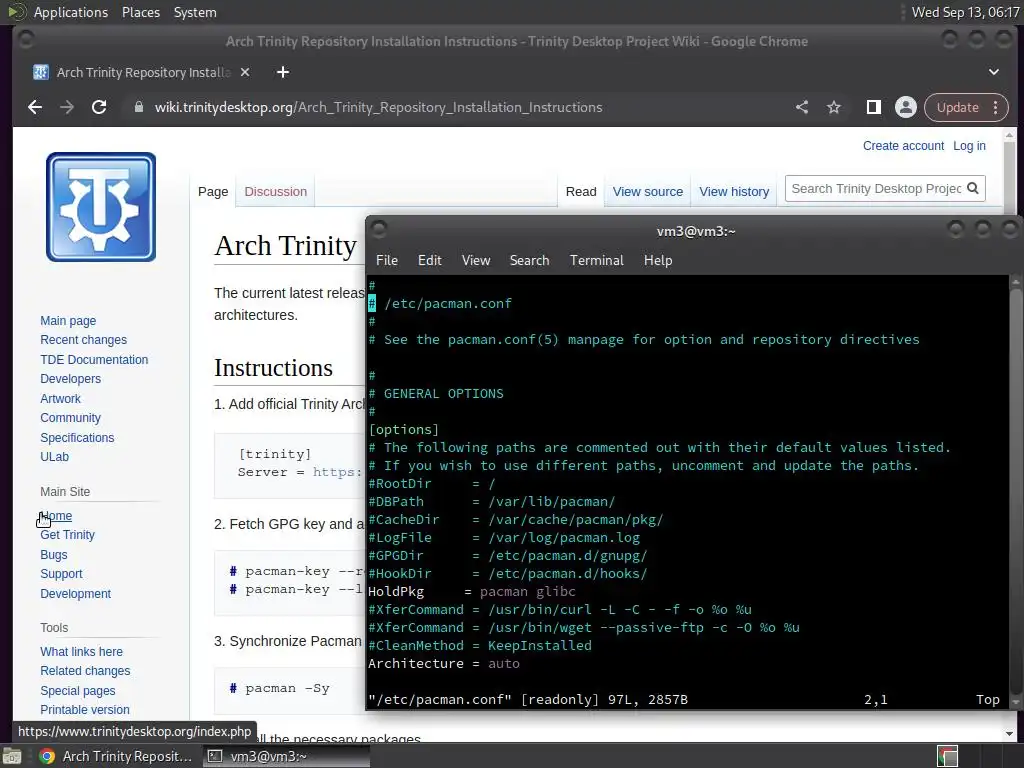
Task: Click the HoldPkg line in the terminal
Action: point(472,592)
